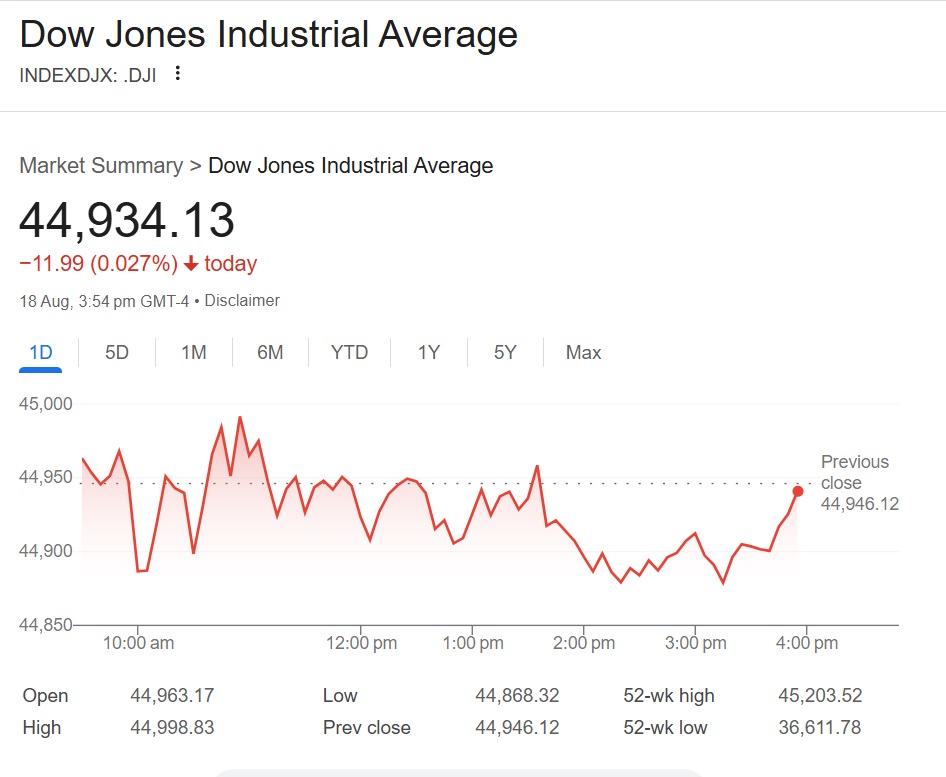
Task: Select the red endpoint dot on the chart
Action: [x=798, y=491]
